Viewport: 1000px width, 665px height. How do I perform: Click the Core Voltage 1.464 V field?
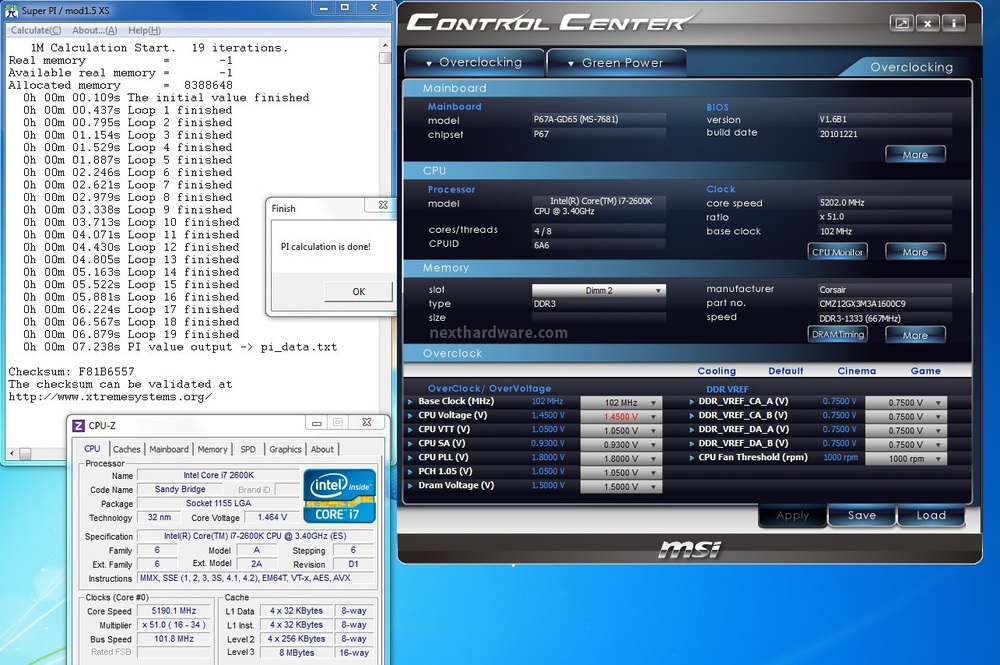click(x=272, y=517)
